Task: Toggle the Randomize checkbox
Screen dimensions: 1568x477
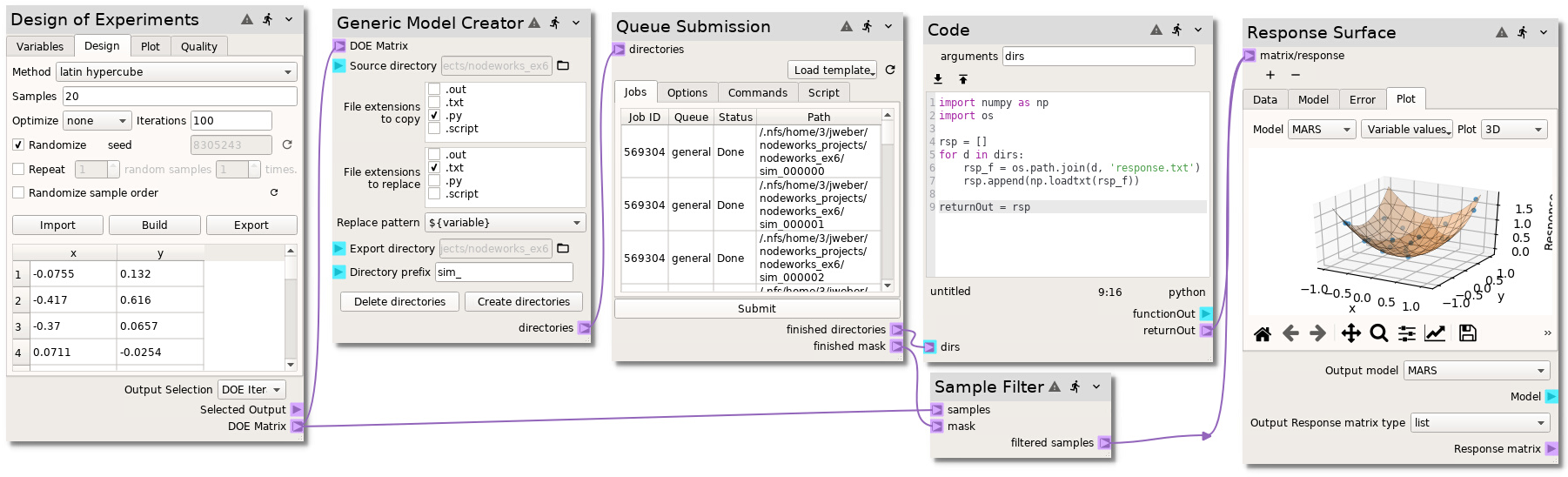Action: pos(18,145)
